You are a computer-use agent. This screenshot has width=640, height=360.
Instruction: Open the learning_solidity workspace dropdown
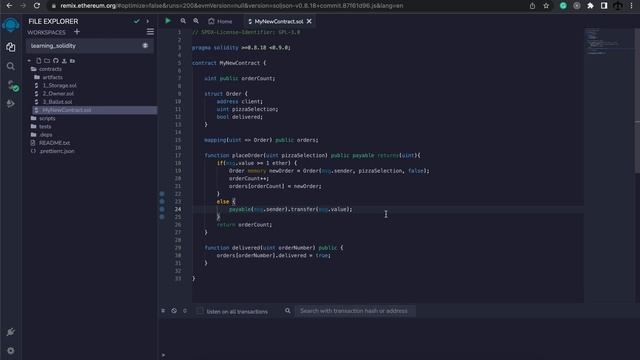pos(89,46)
